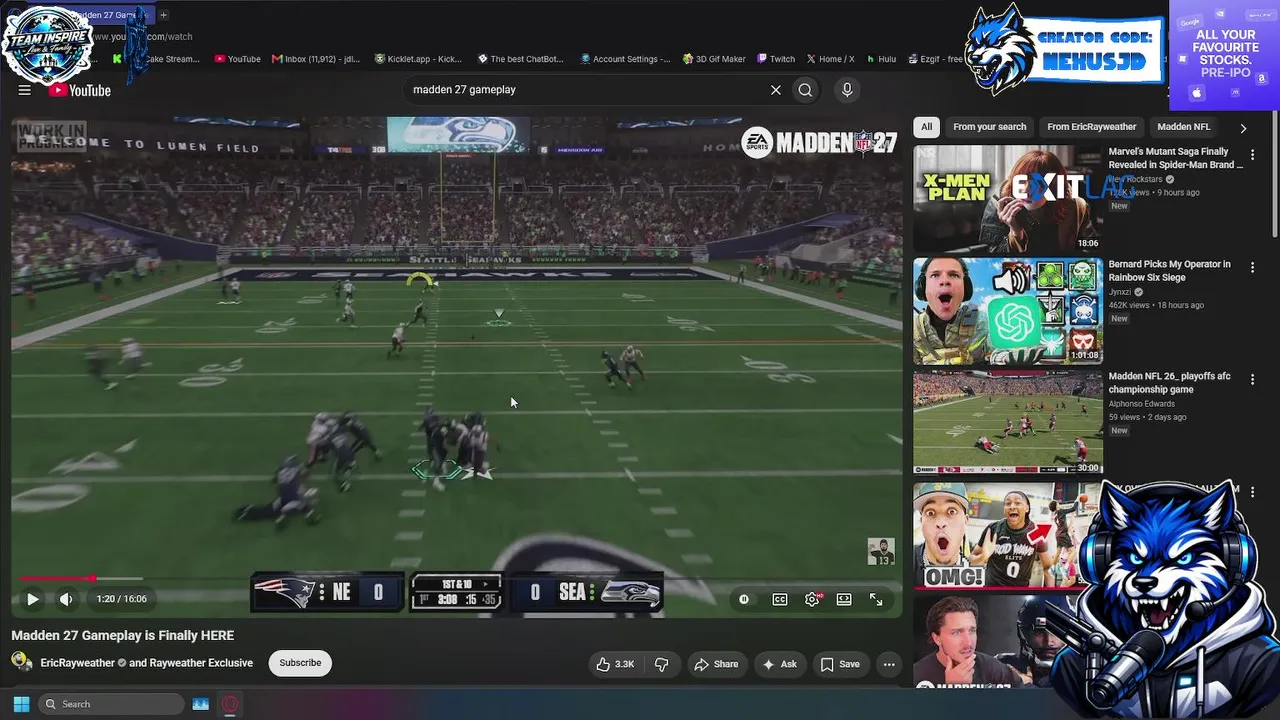Viewport: 1280px width, 720px height.
Task: Play the paused video
Action: tap(32, 599)
